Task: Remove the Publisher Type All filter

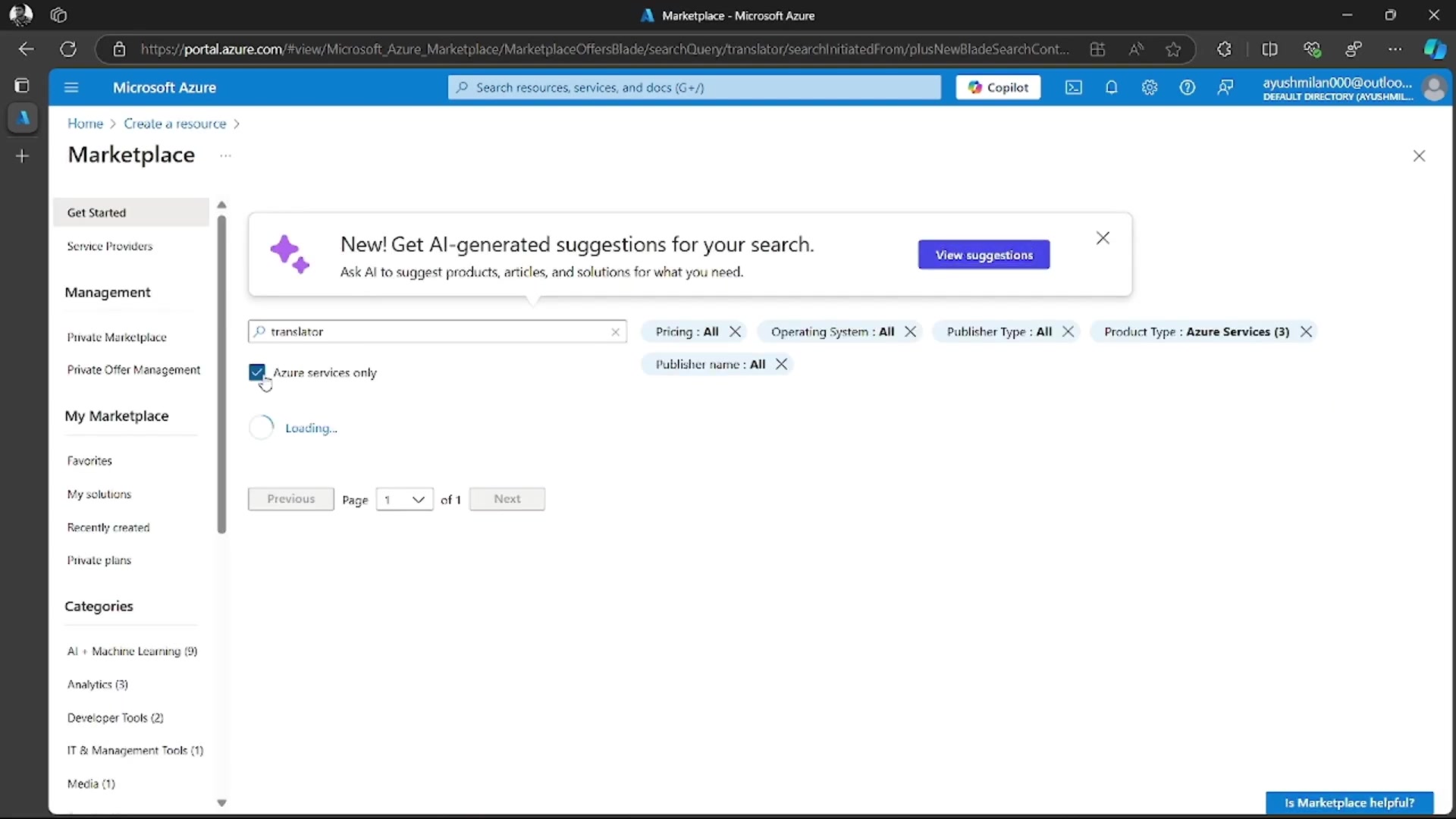Action: [x=1068, y=331]
